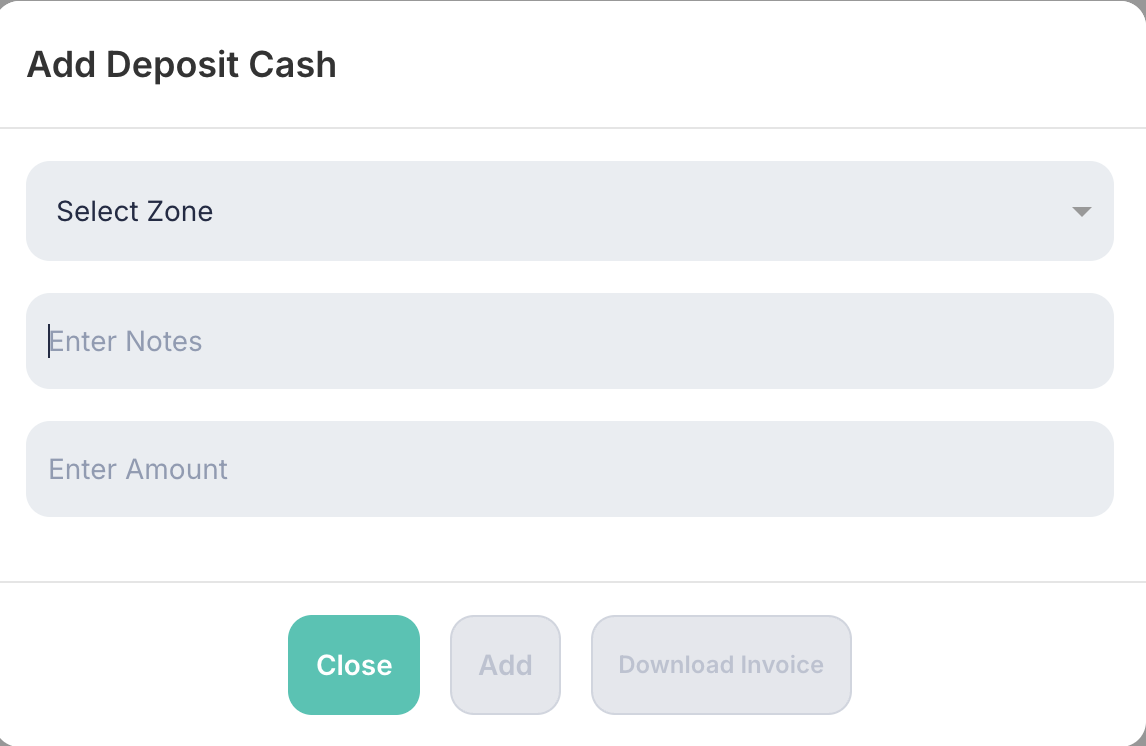The width and height of the screenshot is (1146, 746).
Task: Open the Select Zone dropdown
Action: pyautogui.click(x=569, y=211)
